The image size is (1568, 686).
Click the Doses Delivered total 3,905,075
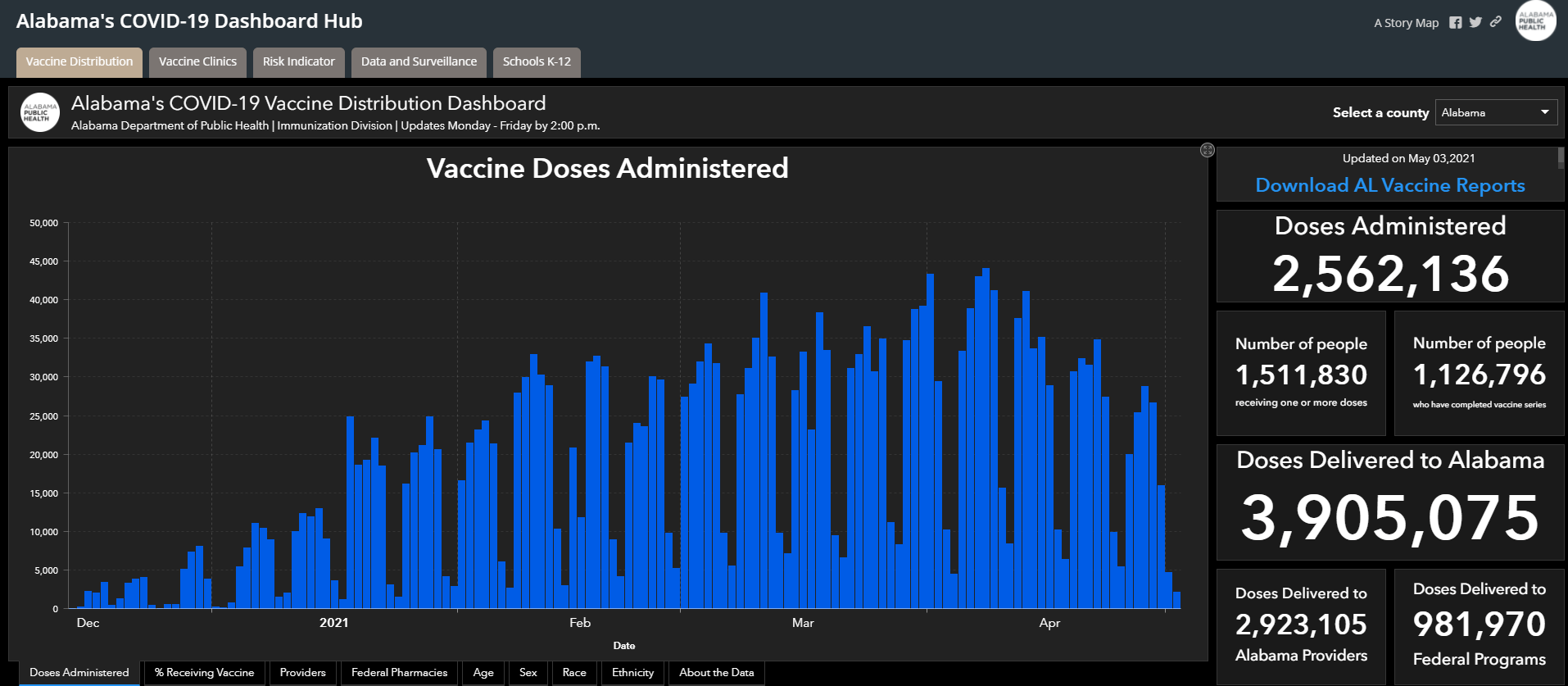point(1390,518)
